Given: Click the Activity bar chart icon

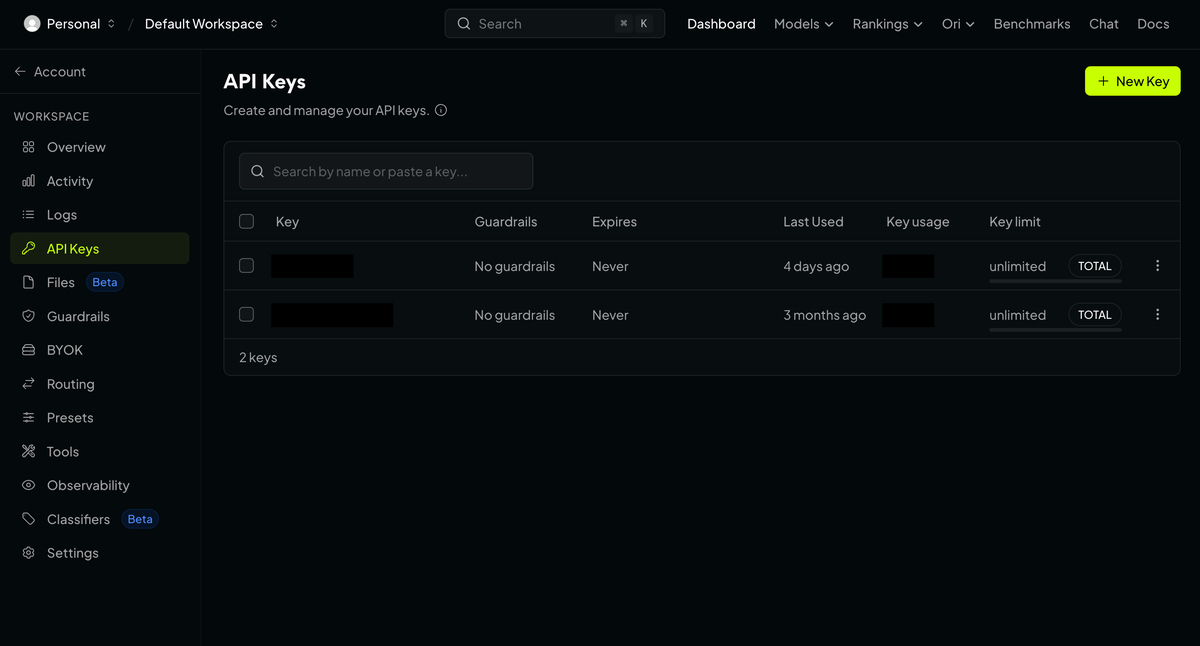Looking at the screenshot, I should click(x=28, y=181).
